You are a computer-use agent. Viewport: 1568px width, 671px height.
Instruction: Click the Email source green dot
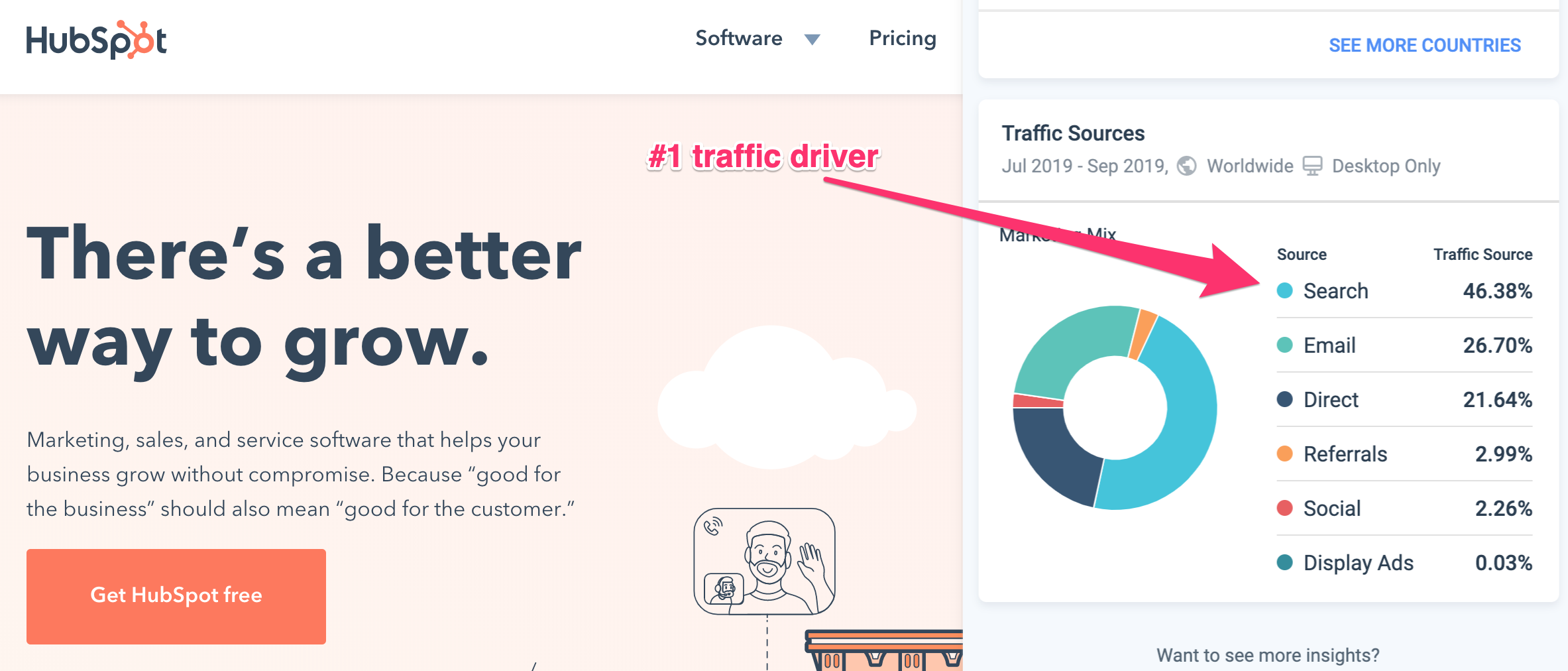(1284, 345)
